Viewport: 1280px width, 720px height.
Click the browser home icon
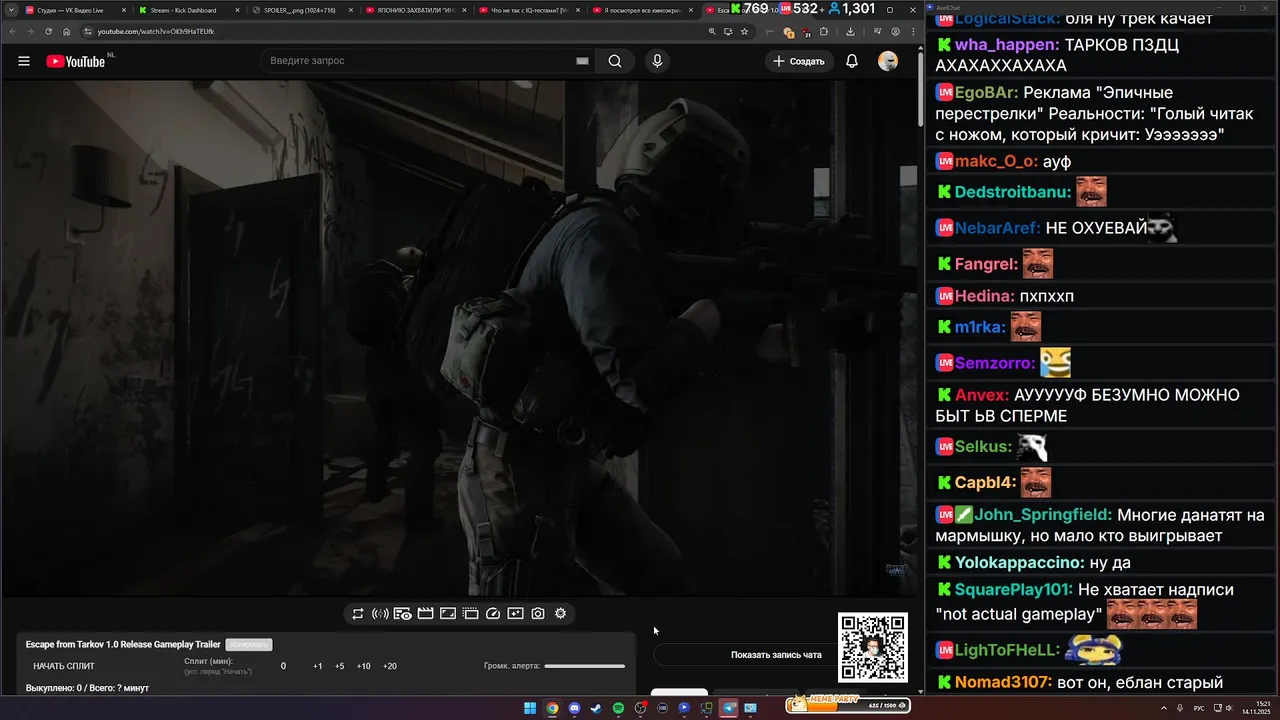pyautogui.click(x=66, y=31)
